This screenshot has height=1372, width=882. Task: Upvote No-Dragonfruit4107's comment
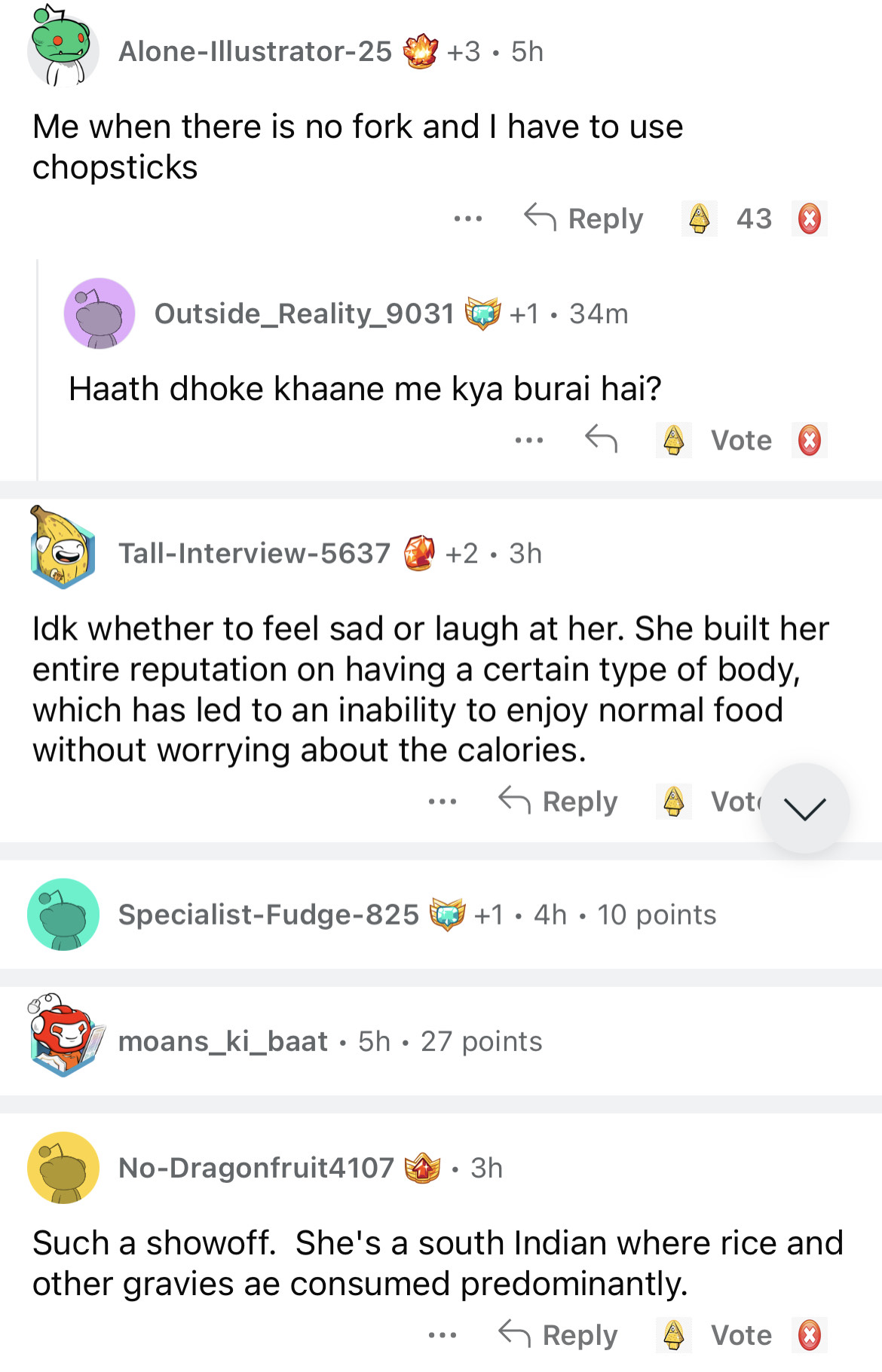[673, 1335]
